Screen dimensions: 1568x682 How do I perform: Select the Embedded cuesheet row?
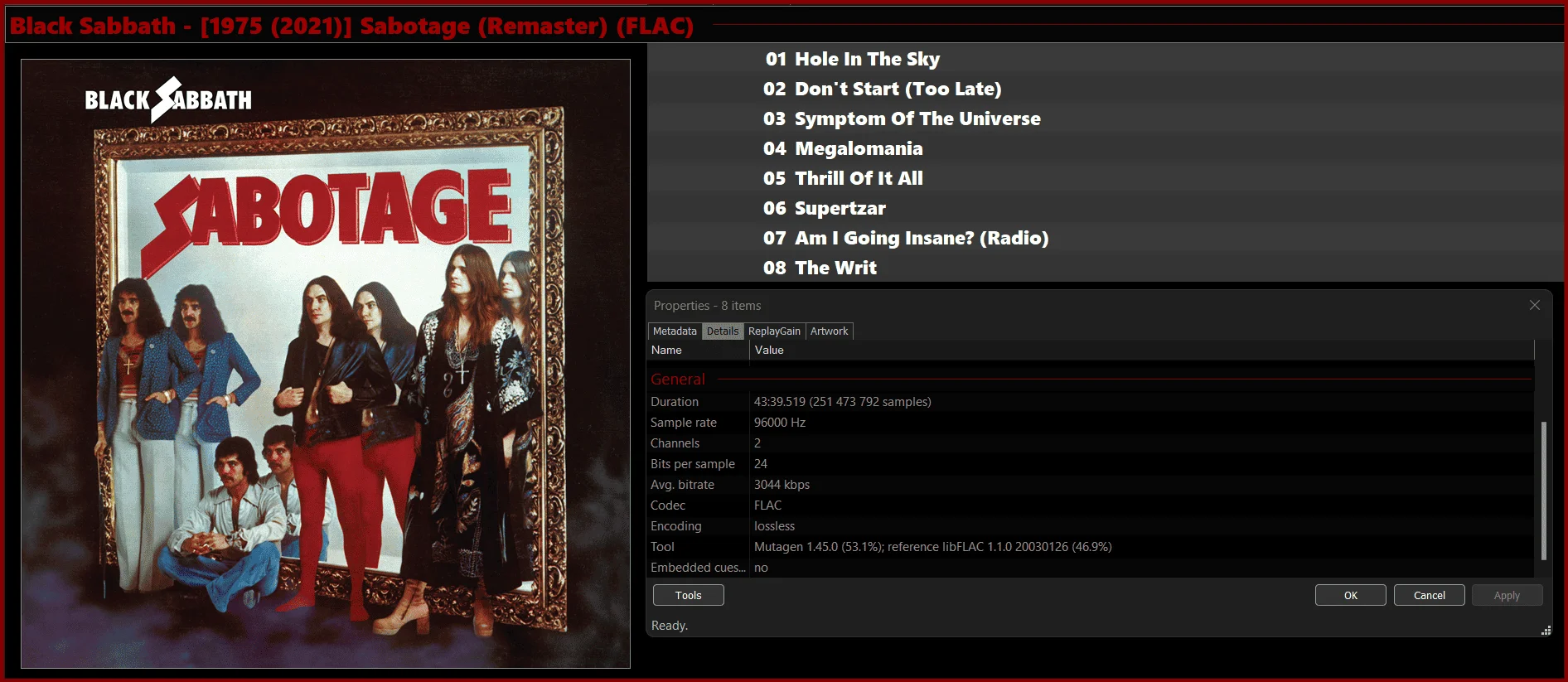1091,567
